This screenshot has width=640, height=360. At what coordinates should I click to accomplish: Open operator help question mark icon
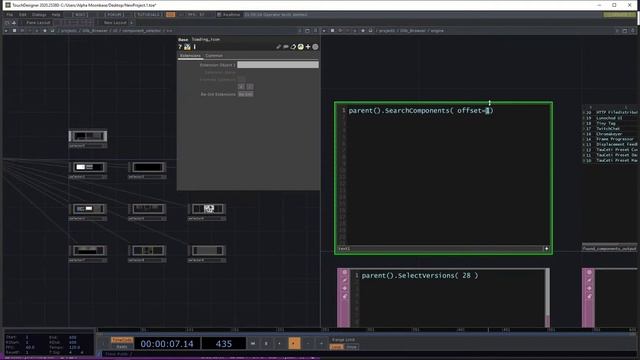pos(180,47)
